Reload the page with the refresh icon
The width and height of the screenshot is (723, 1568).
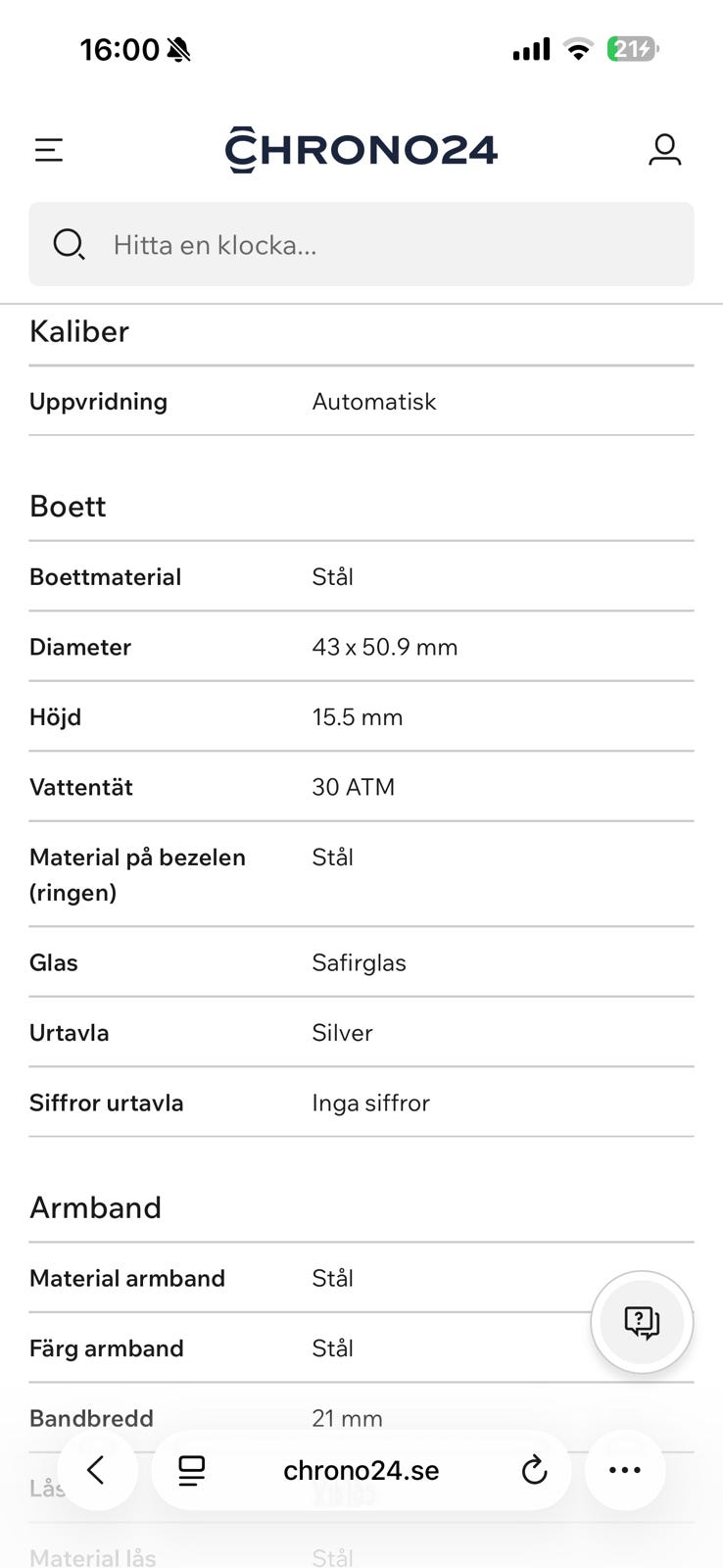(534, 1470)
